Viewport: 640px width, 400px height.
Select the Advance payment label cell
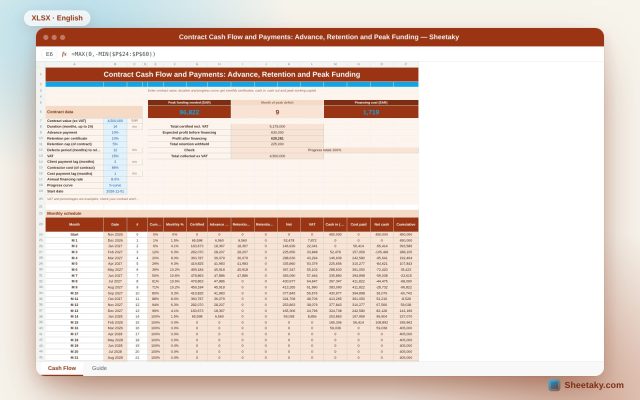tap(74, 133)
